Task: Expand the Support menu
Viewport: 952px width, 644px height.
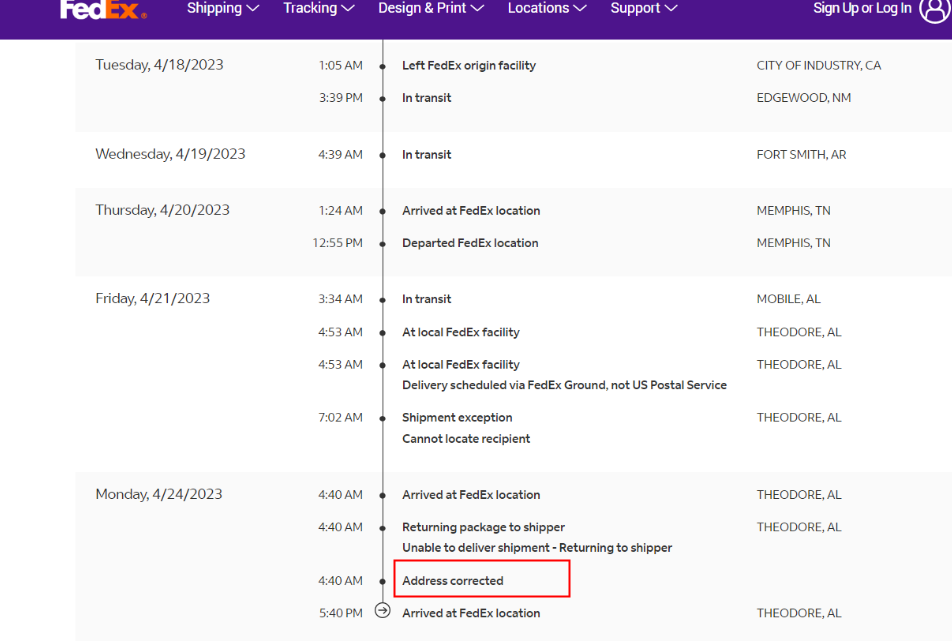Action: (x=644, y=9)
